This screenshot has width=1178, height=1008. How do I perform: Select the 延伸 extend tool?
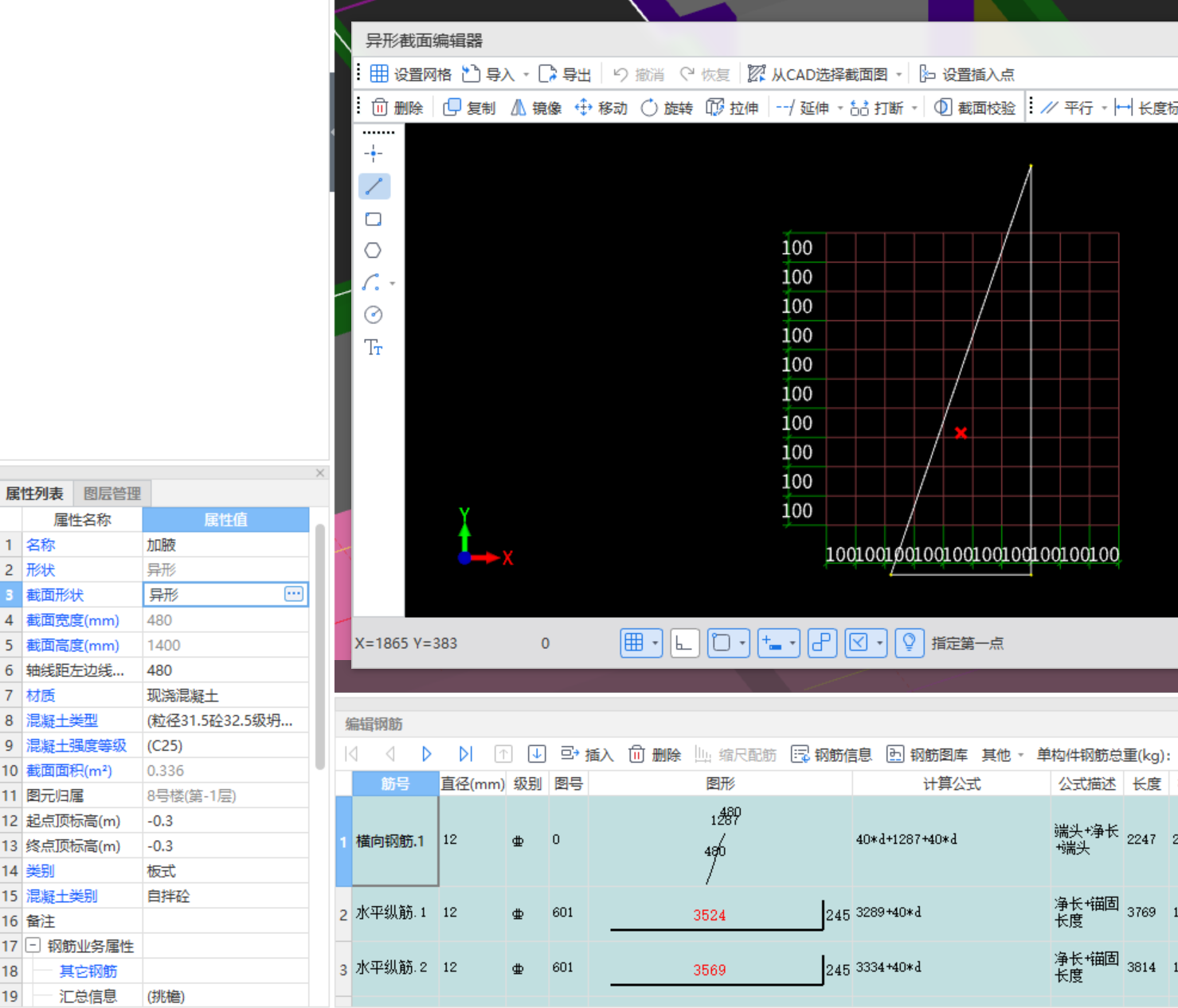803,107
